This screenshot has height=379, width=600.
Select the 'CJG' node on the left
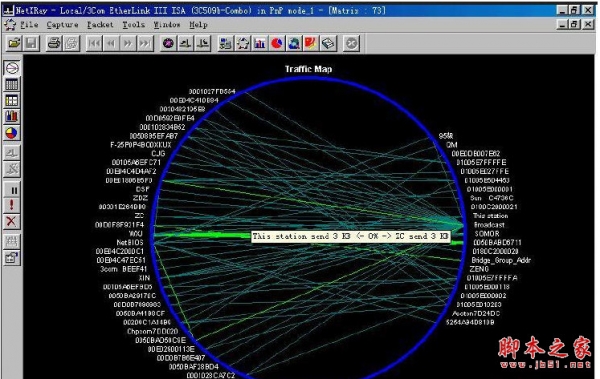(158, 154)
